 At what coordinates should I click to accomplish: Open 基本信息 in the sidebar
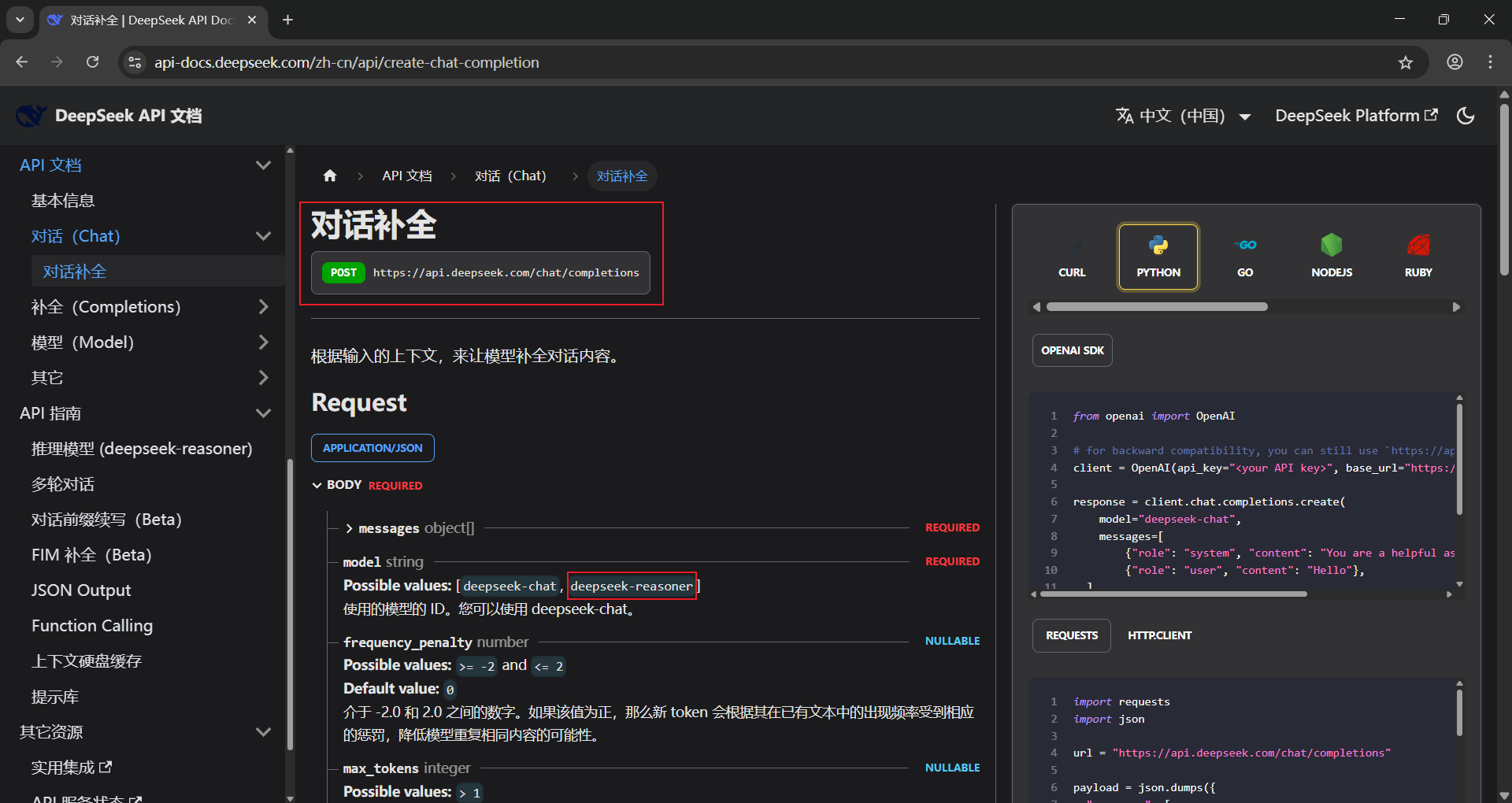tap(63, 201)
